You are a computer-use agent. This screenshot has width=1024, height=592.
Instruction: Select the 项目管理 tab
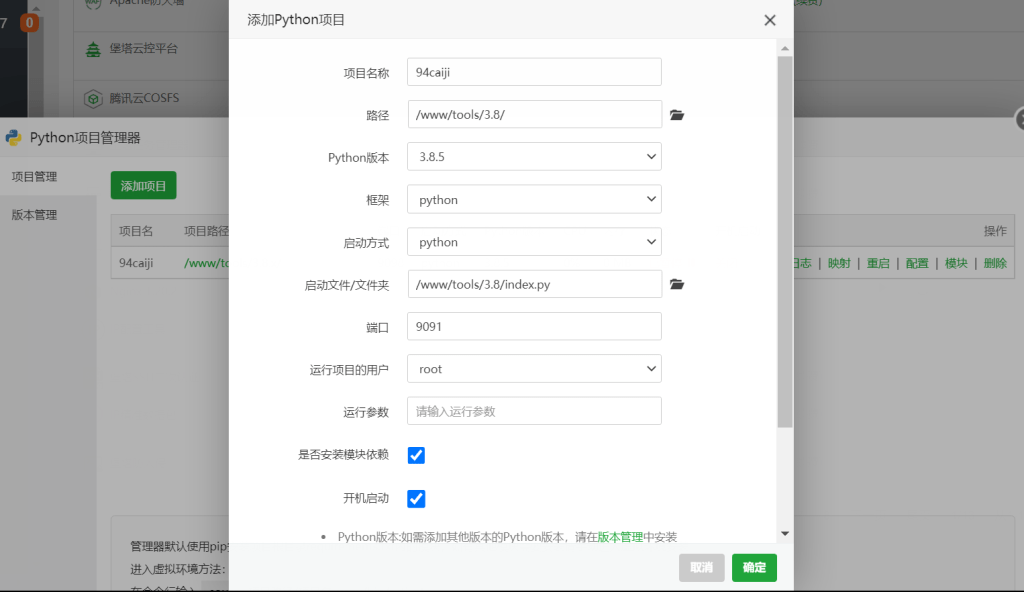tap(33, 177)
